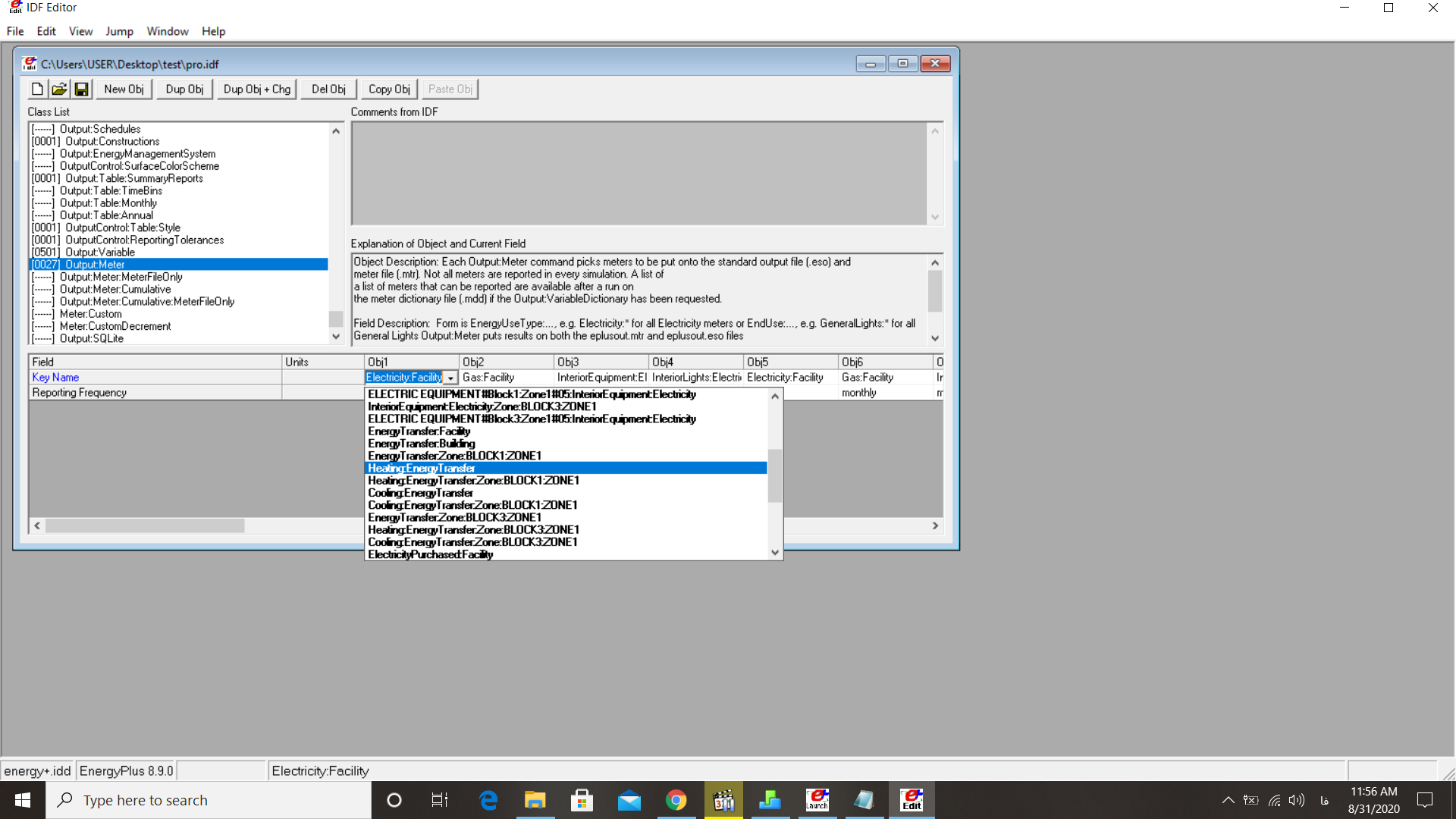1456x819 pixels.
Task: Open the EP-Launch taskbar icon
Action: pos(817,800)
